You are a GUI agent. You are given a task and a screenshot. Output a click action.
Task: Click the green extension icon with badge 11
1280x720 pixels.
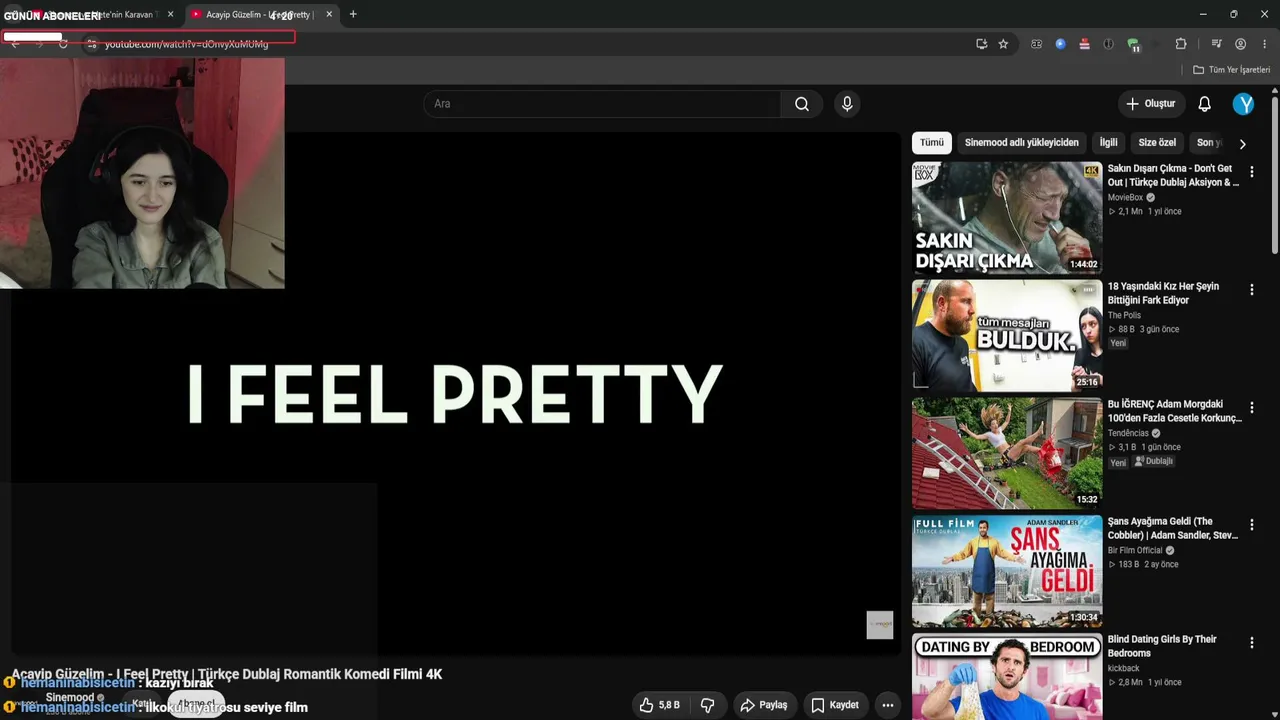click(x=1133, y=44)
